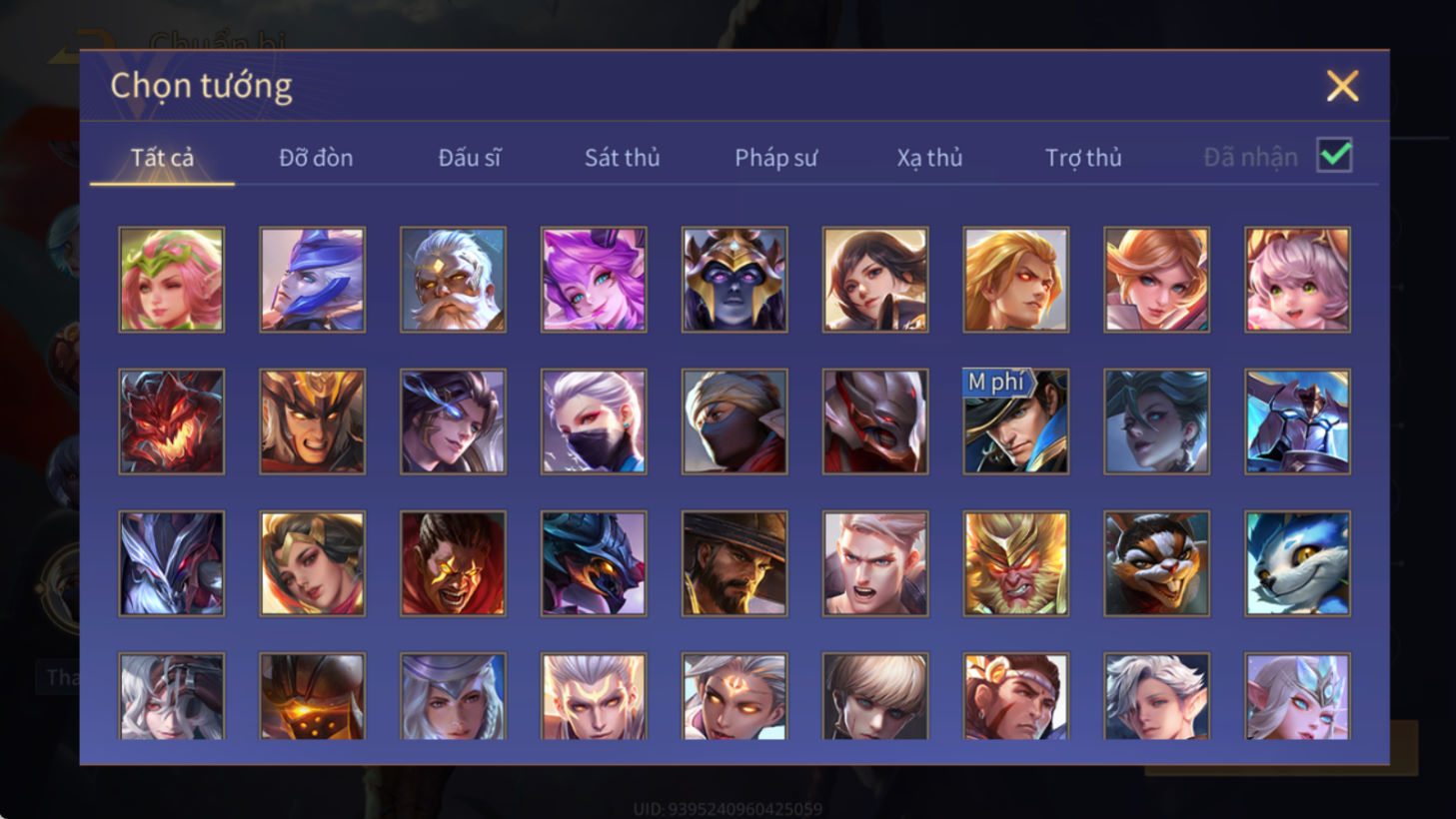Viewport: 1456px width, 819px height.
Task: Open the "Đấu sĩ" tab
Action: point(470,158)
